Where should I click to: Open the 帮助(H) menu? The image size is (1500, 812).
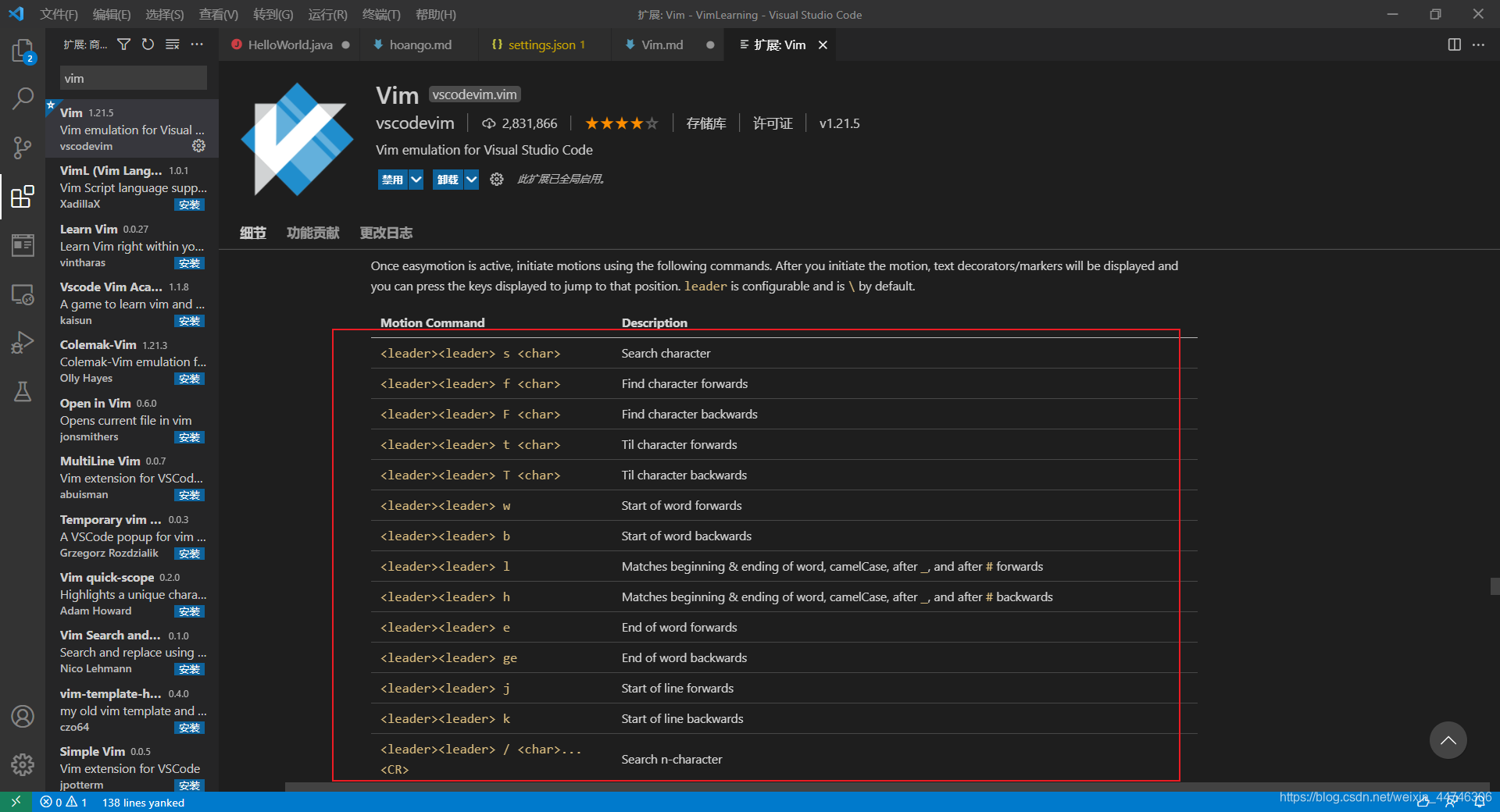(x=436, y=14)
